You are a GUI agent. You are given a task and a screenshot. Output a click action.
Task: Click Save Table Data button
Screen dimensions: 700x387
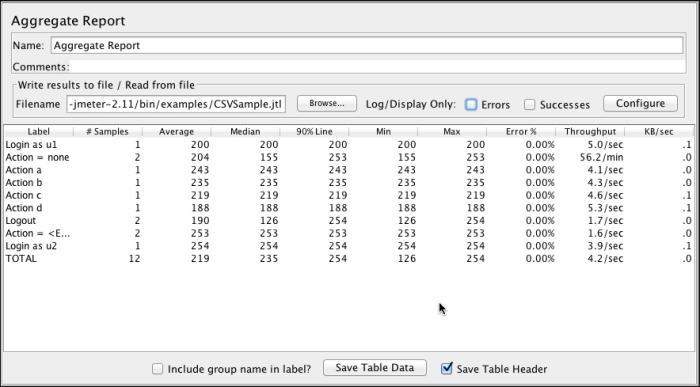375,367
